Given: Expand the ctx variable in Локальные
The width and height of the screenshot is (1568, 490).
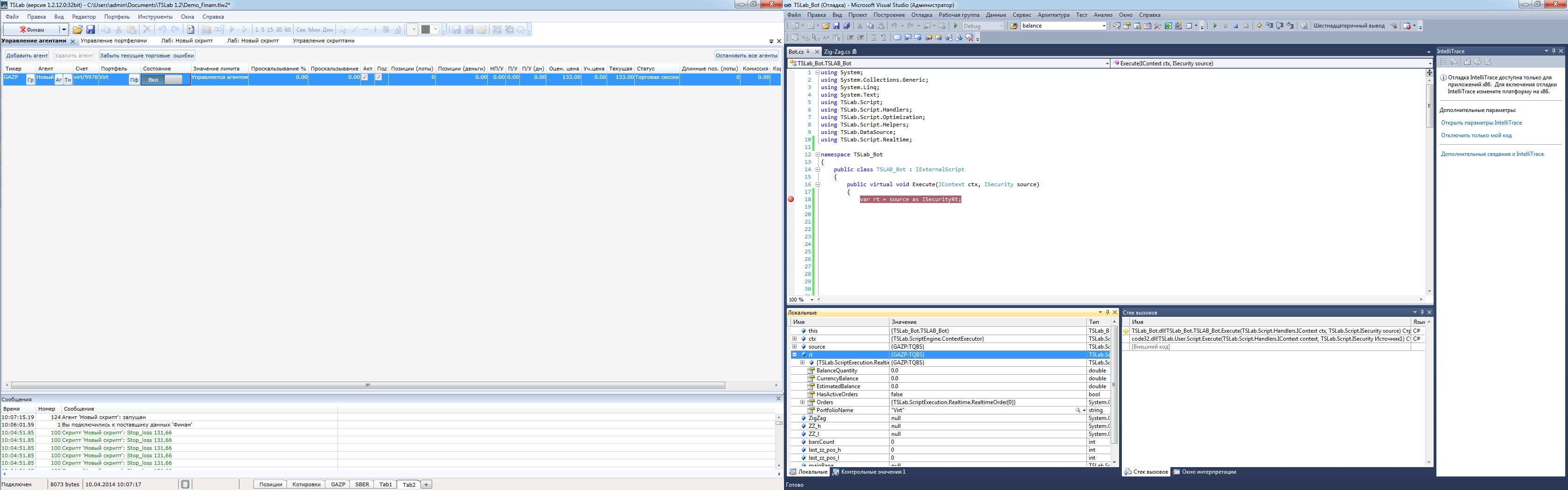Looking at the screenshot, I should [x=794, y=339].
